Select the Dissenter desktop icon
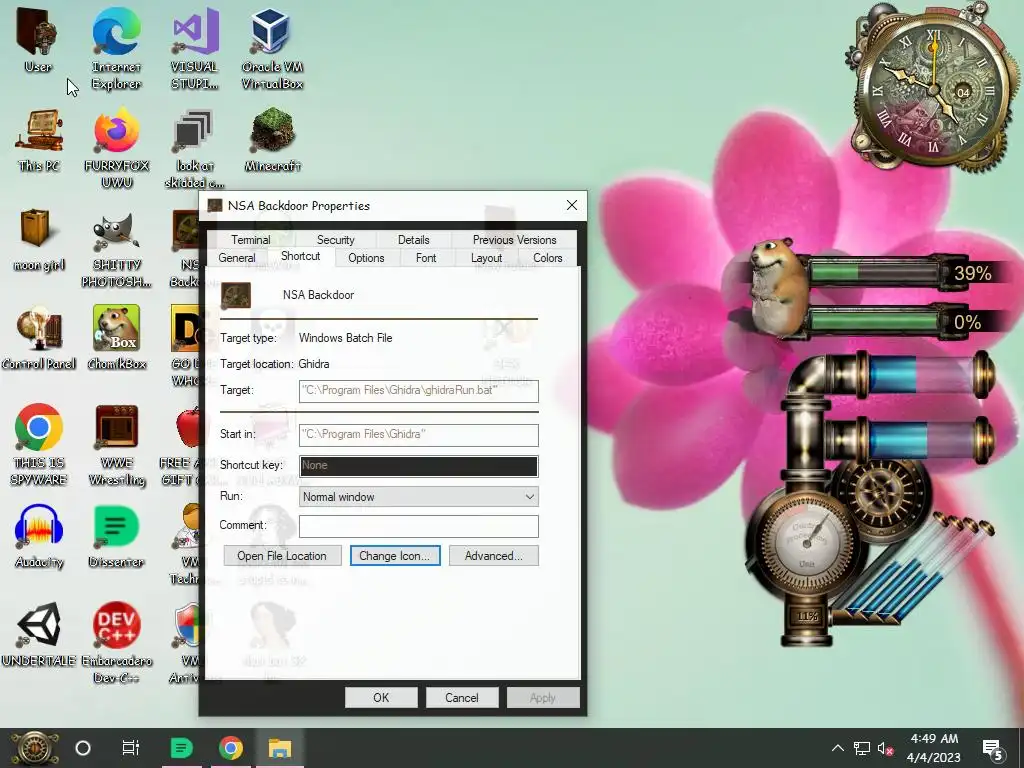This screenshot has height=768, width=1024. point(116,537)
